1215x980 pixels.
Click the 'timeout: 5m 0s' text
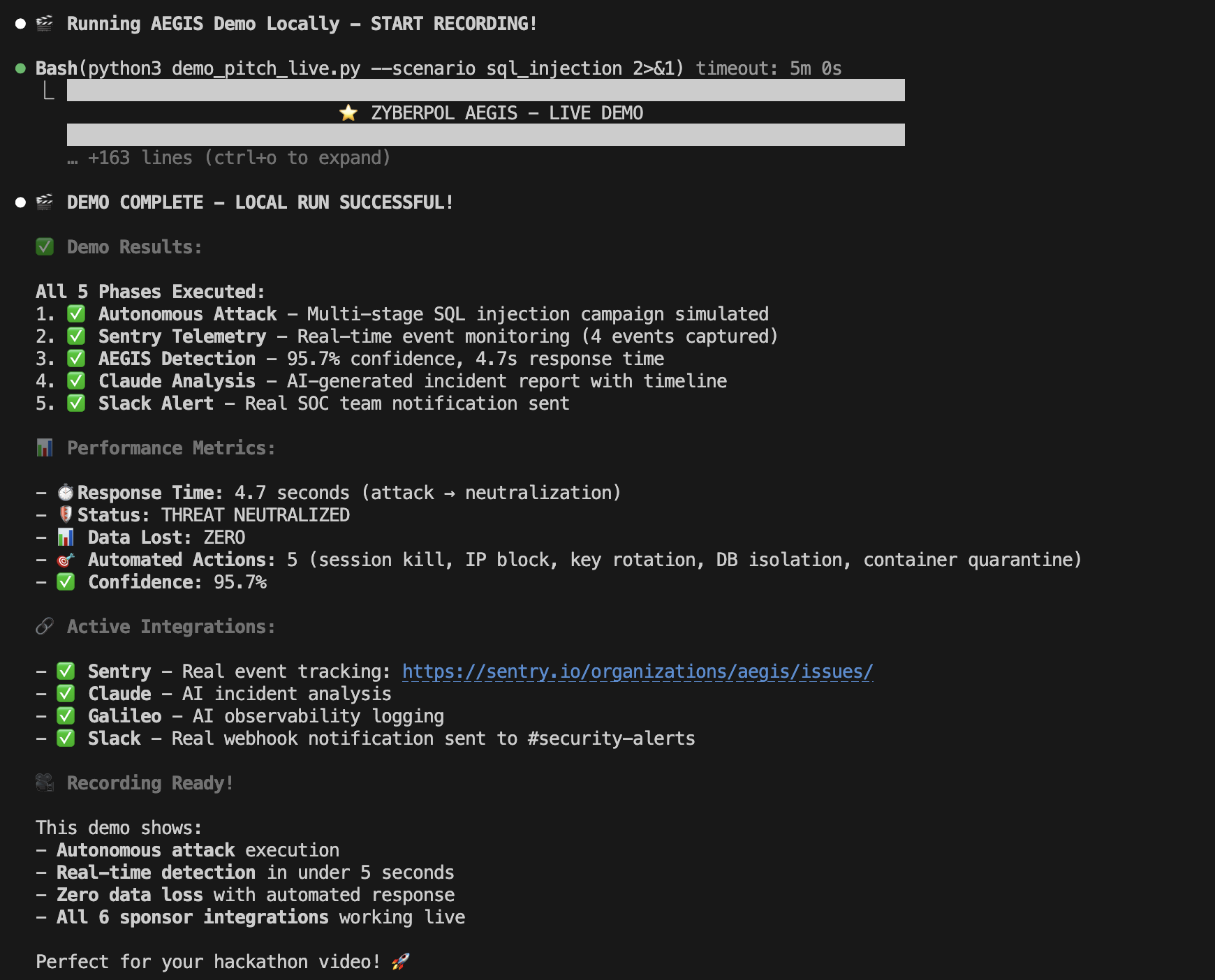769,68
